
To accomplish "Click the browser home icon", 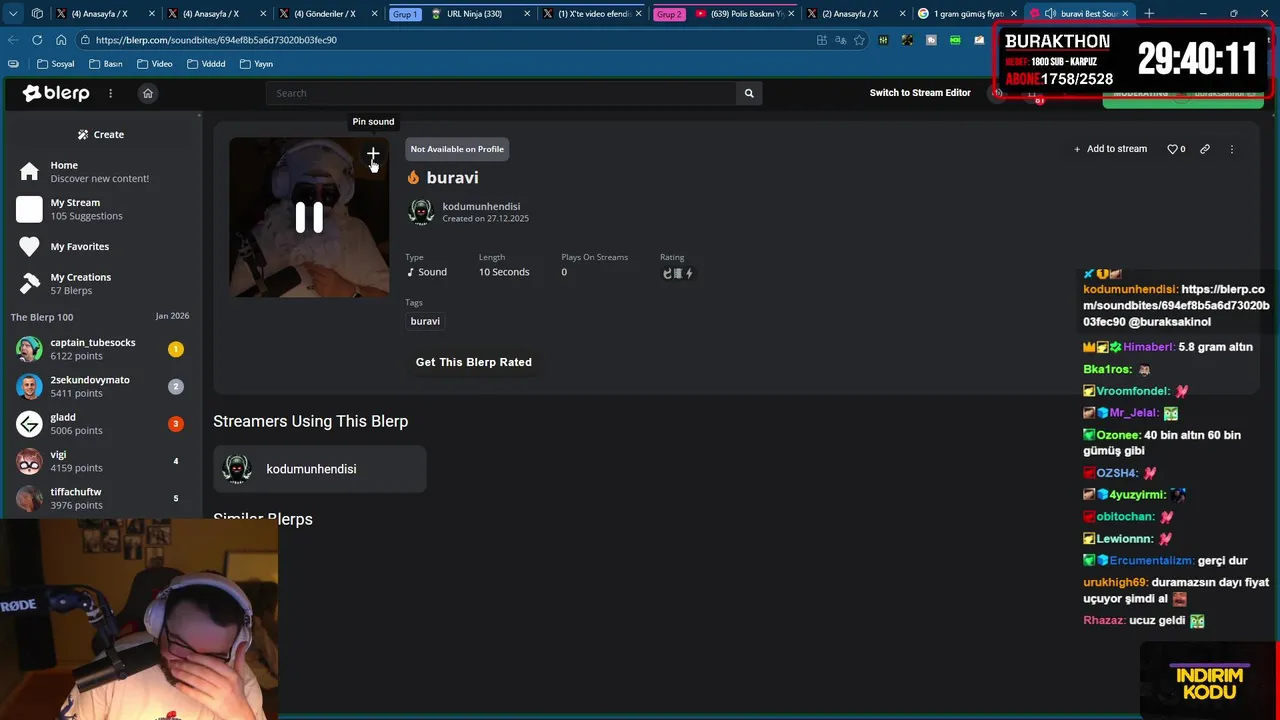I will click(61, 40).
